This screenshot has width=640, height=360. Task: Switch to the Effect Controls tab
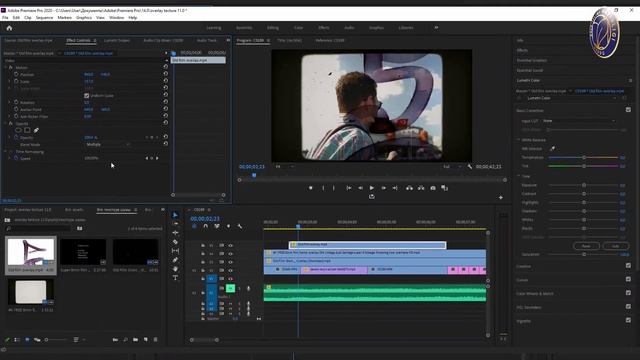pyautogui.click(x=78, y=40)
